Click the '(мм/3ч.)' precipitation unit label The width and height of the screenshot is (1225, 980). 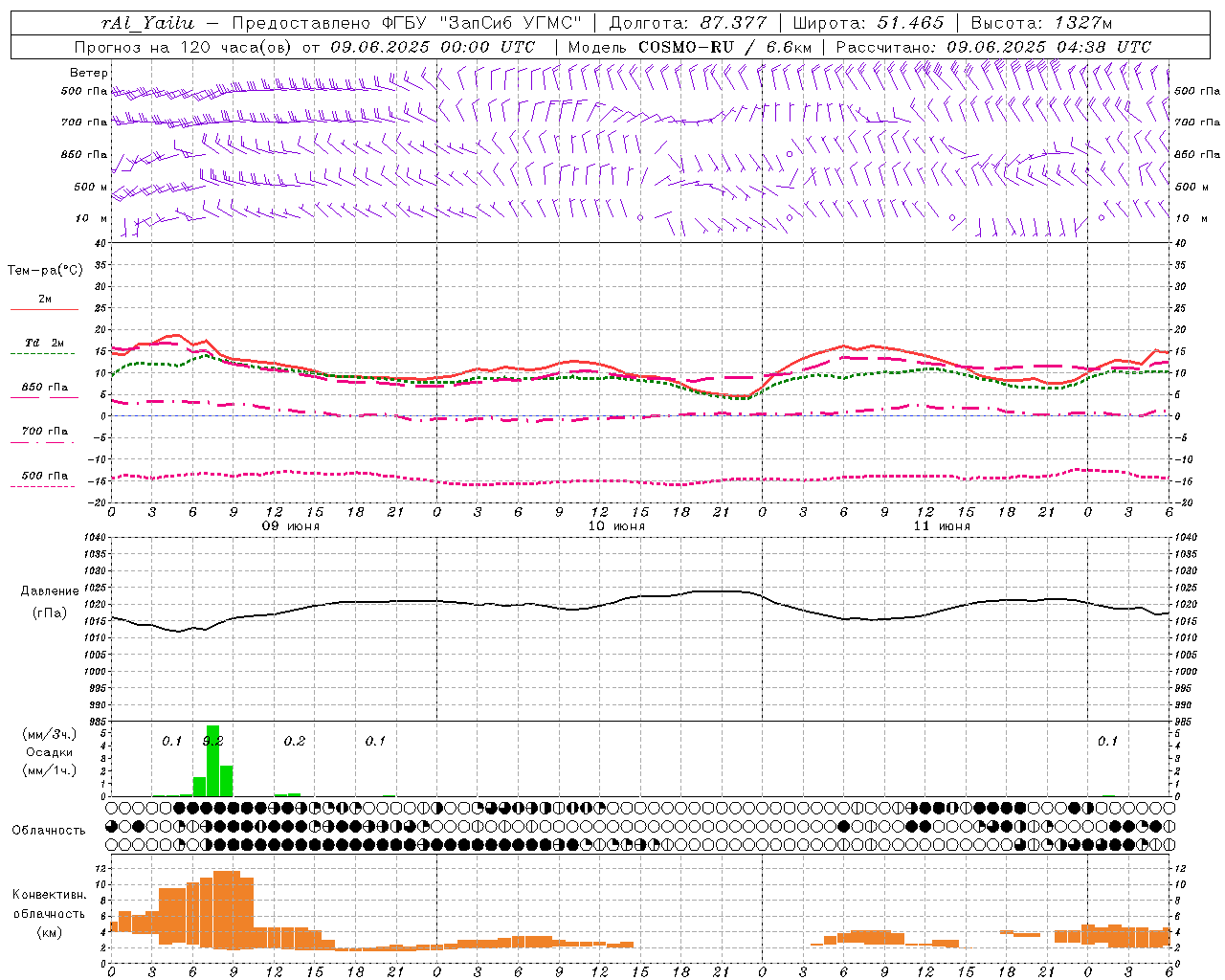(x=49, y=735)
